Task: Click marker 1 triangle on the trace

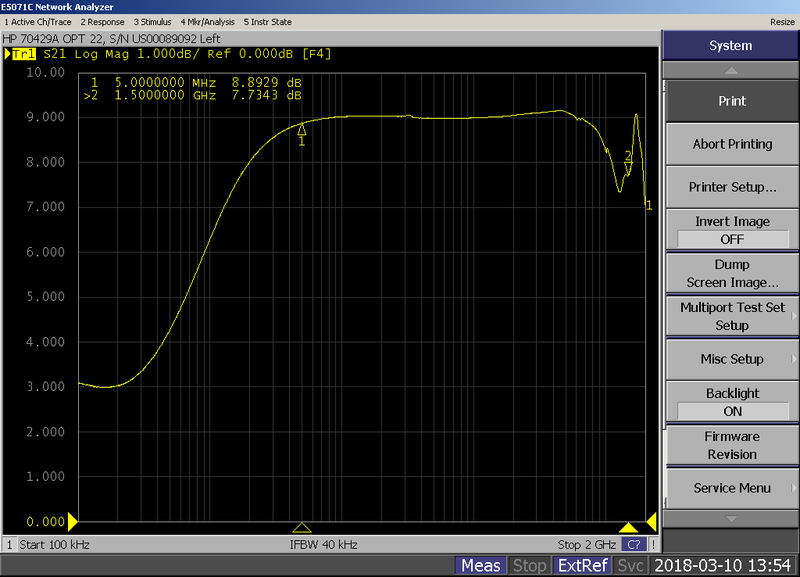Action: point(302,129)
